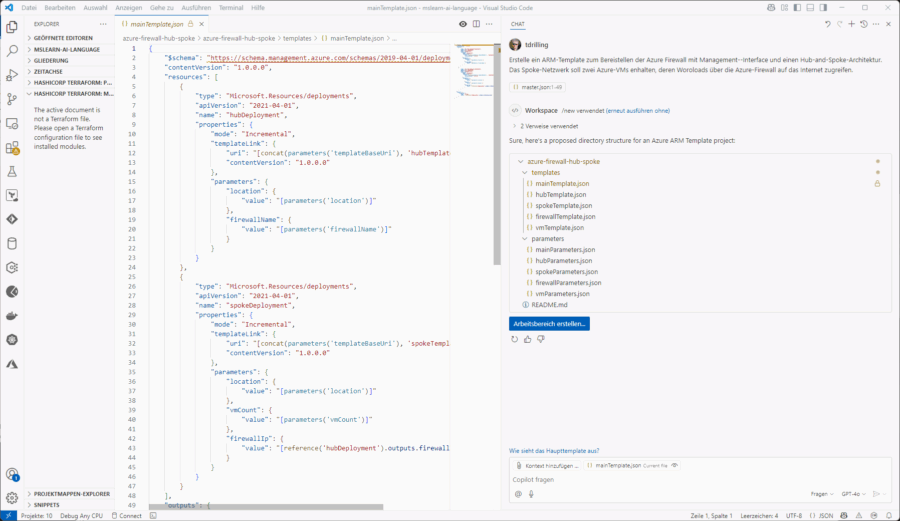Image resolution: width=900 pixels, height=521 pixels.
Task: Open the Accounts menu
Action: pos(12,475)
